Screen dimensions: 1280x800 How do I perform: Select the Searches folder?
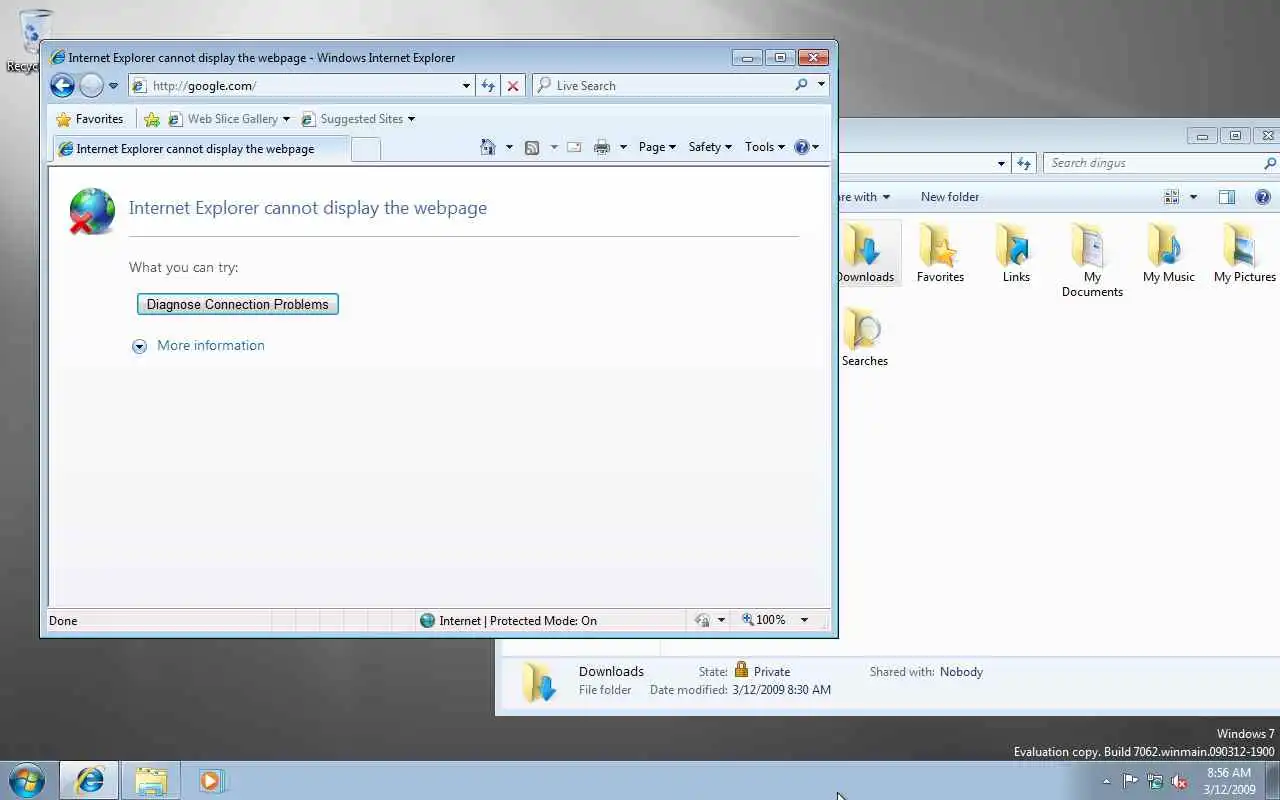pyautogui.click(x=865, y=337)
